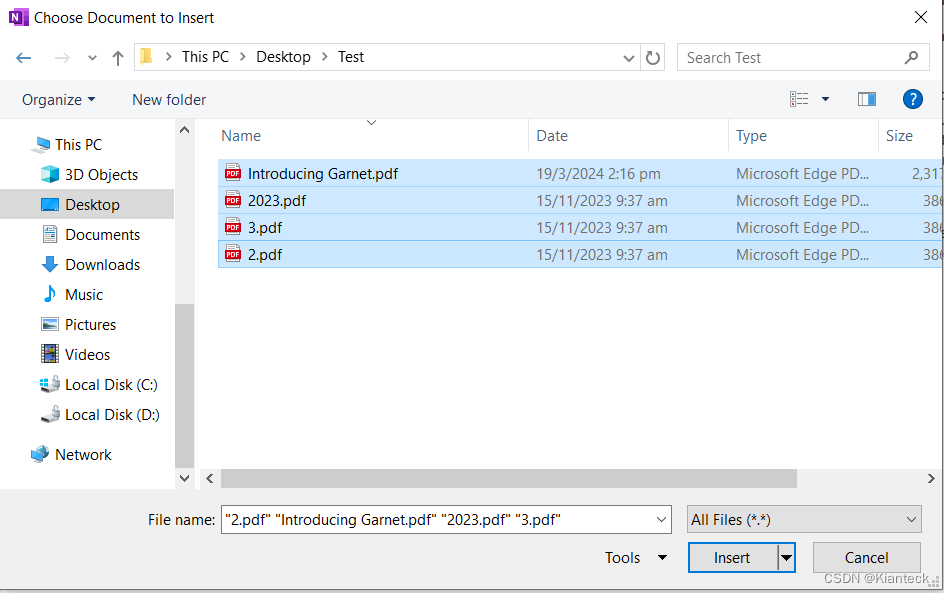Image resolution: width=944 pixels, height=593 pixels.
Task: Click the Show preview pane icon
Action: pos(866,99)
